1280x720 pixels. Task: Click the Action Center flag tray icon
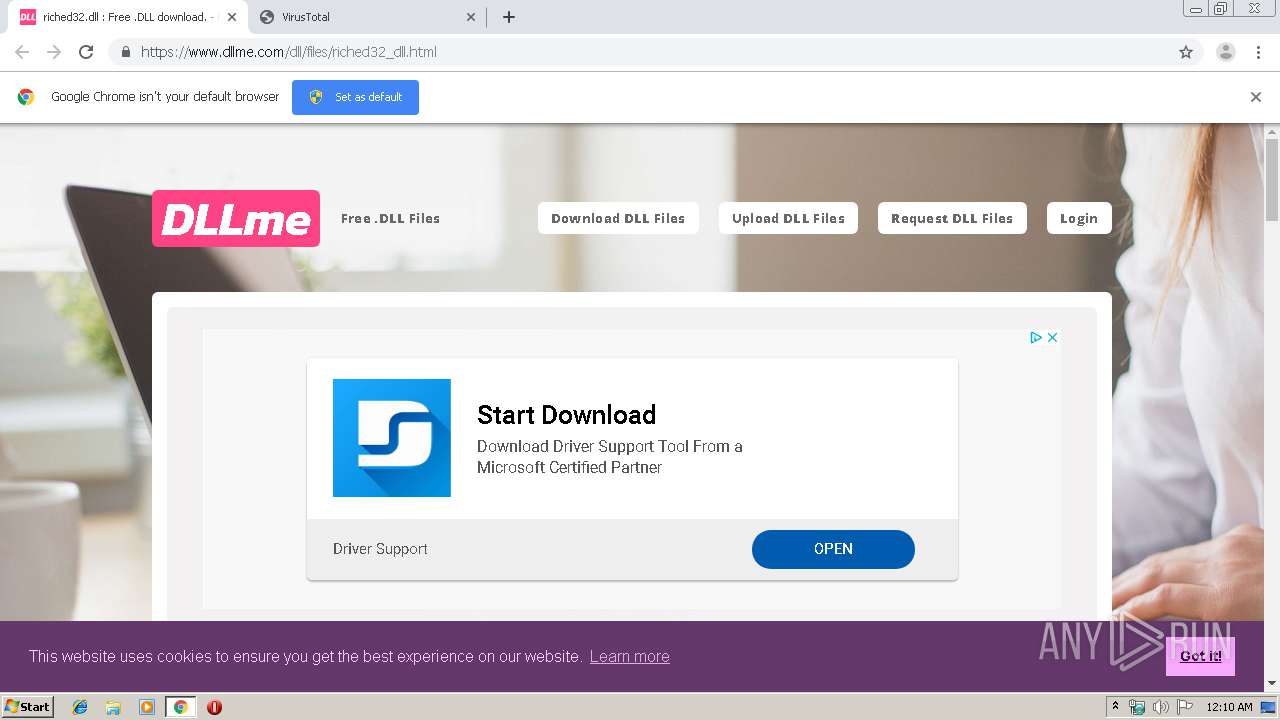pos(1185,707)
